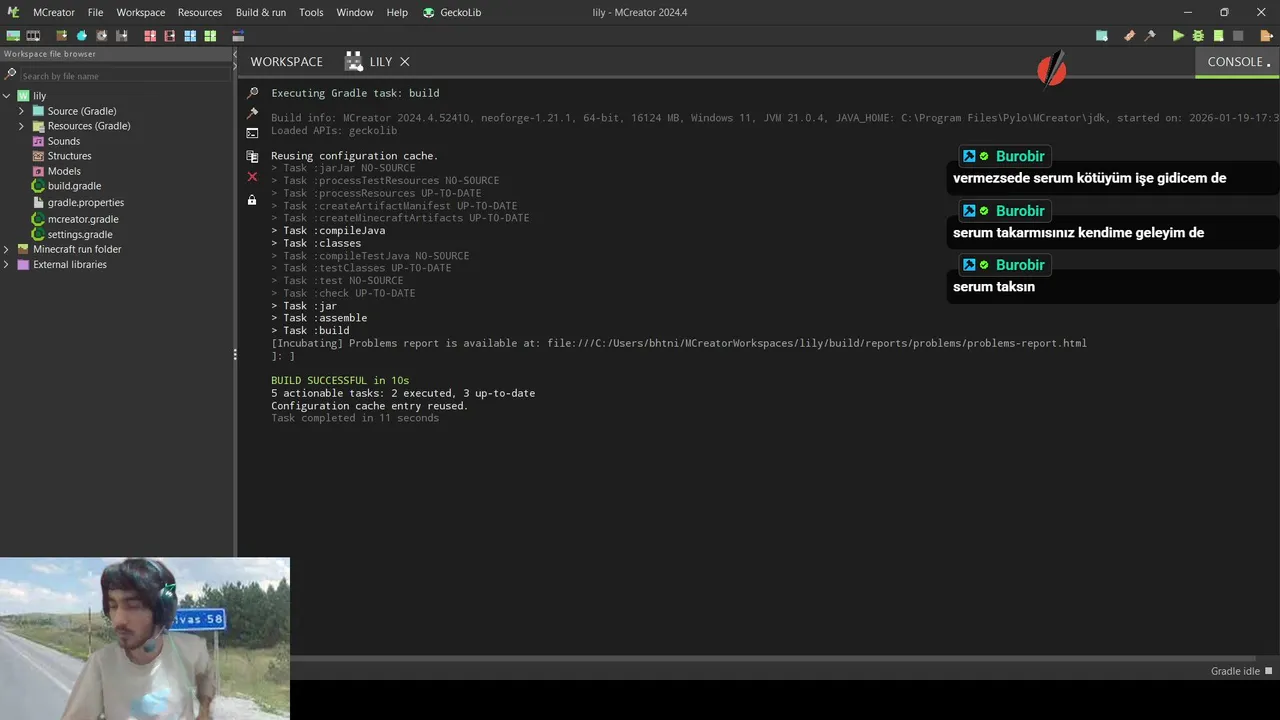Start debug client with green bug icon
The image size is (1280, 720).
pos(1198,36)
